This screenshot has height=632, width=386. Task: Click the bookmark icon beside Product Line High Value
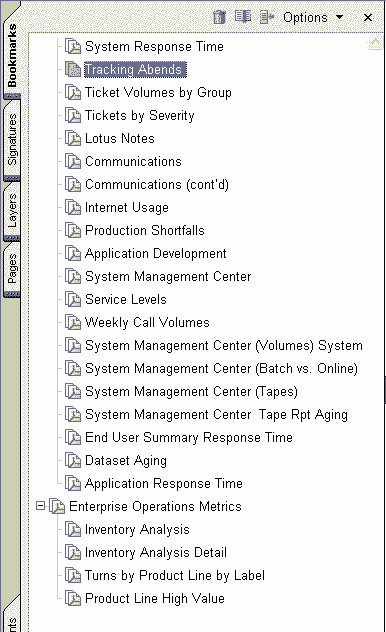(x=73, y=598)
